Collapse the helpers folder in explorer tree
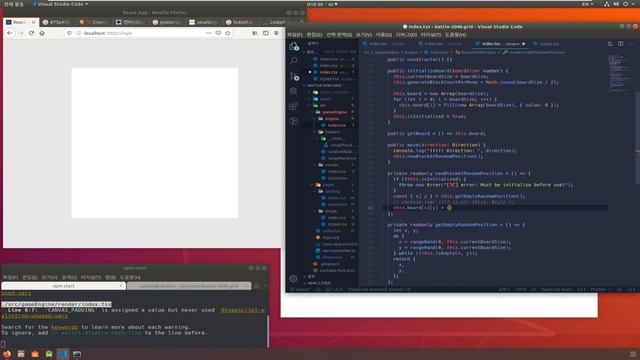 coord(332,132)
